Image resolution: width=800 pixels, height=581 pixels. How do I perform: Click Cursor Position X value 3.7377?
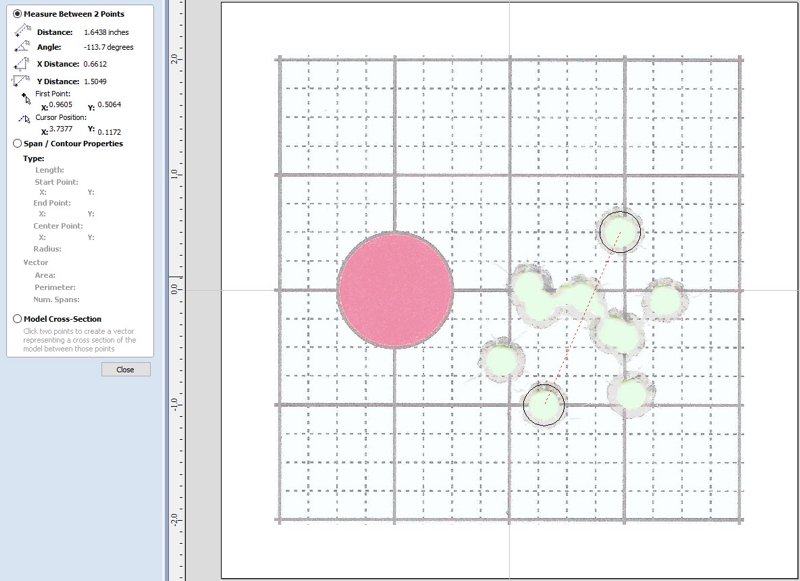[x=61, y=129]
